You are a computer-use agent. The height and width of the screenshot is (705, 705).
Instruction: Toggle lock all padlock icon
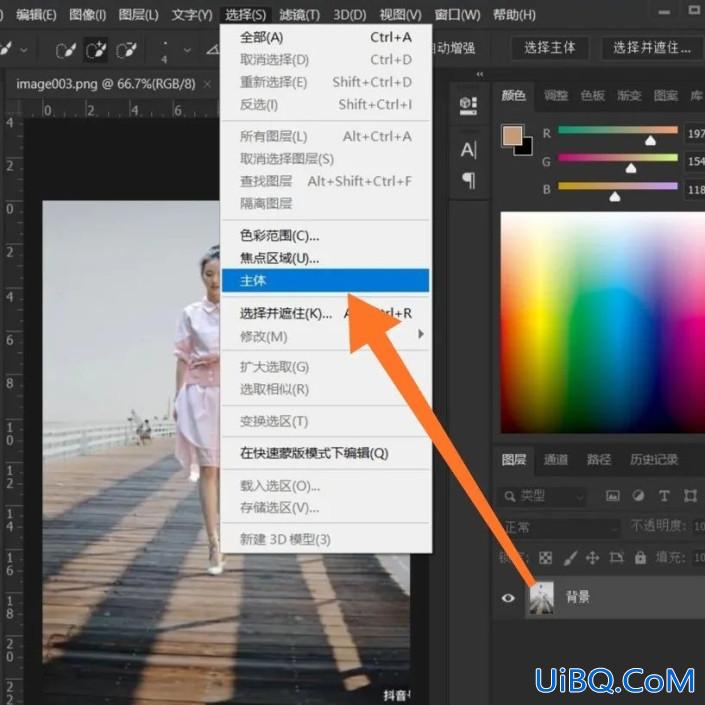coord(640,558)
